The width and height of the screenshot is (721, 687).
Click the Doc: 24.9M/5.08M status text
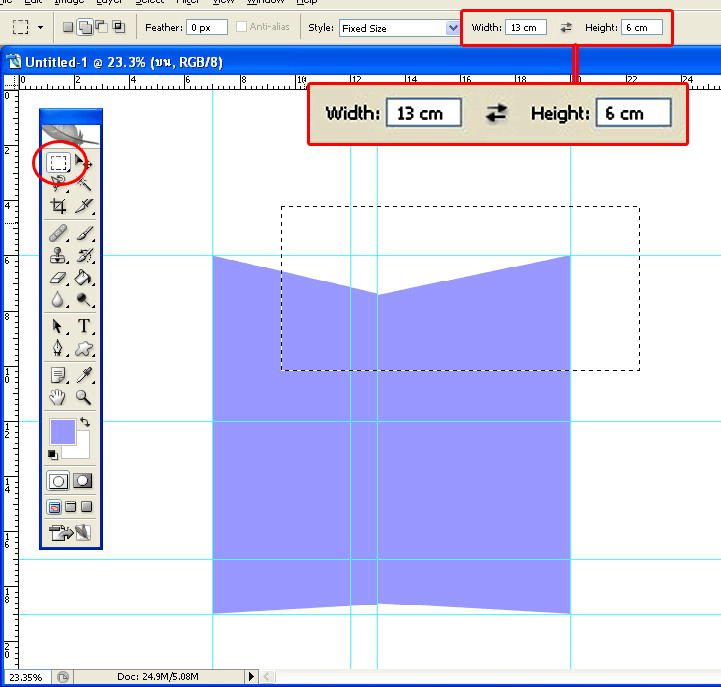click(x=158, y=676)
